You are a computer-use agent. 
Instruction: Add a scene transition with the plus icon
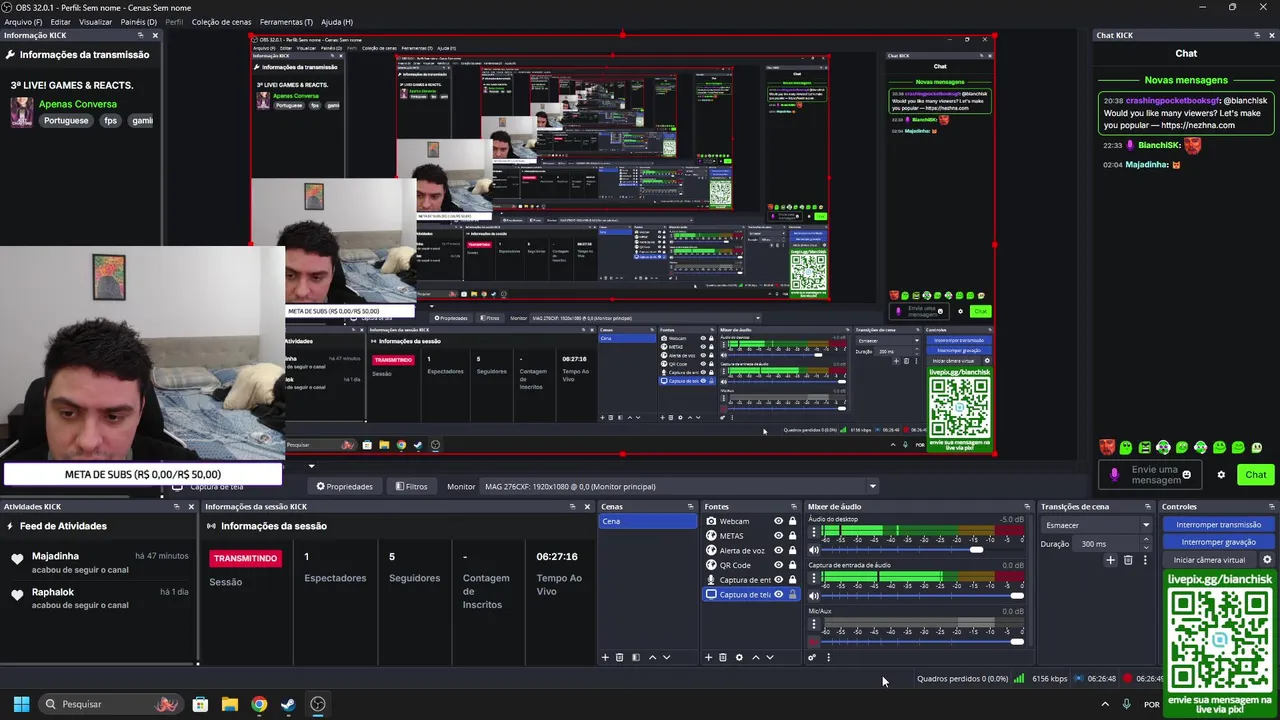[1110, 560]
